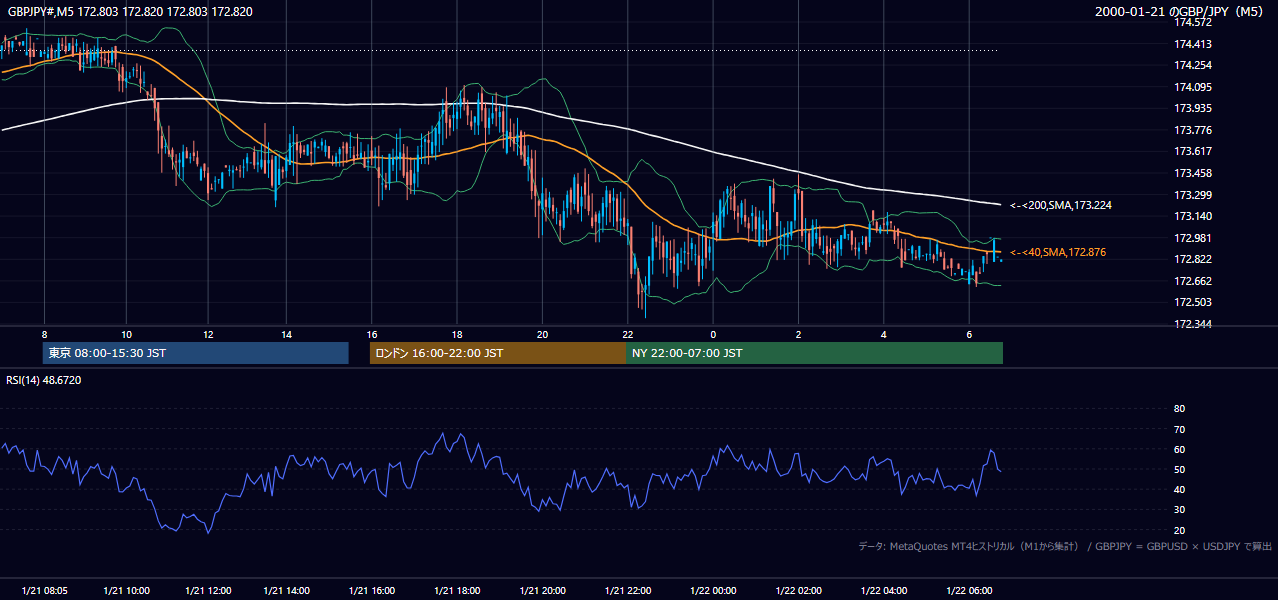Click the hour 0 label under the price chart
The width and height of the screenshot is (1278, 600).
coord(713,334)
